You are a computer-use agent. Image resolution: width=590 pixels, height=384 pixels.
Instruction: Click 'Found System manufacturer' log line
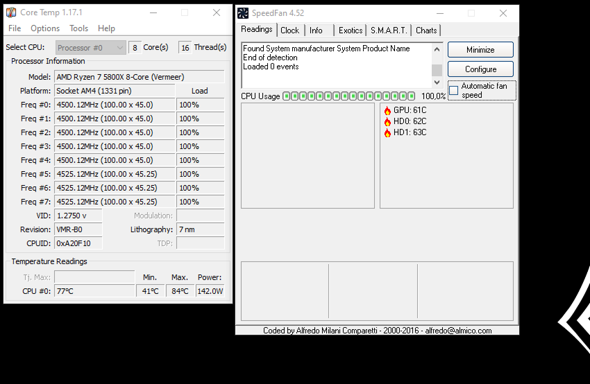[326, 49]
